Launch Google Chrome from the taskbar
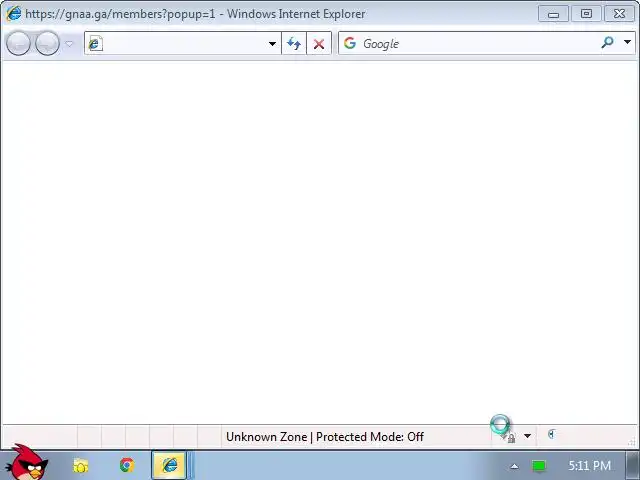This screenshot has width=640, height=480. click(x=127, y=465)
